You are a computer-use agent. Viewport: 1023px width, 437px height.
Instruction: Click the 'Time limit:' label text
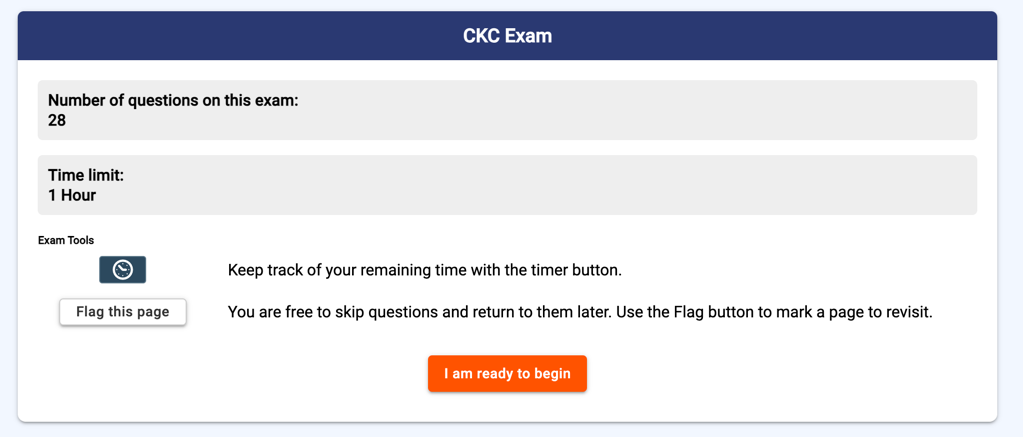coord(86,175)
